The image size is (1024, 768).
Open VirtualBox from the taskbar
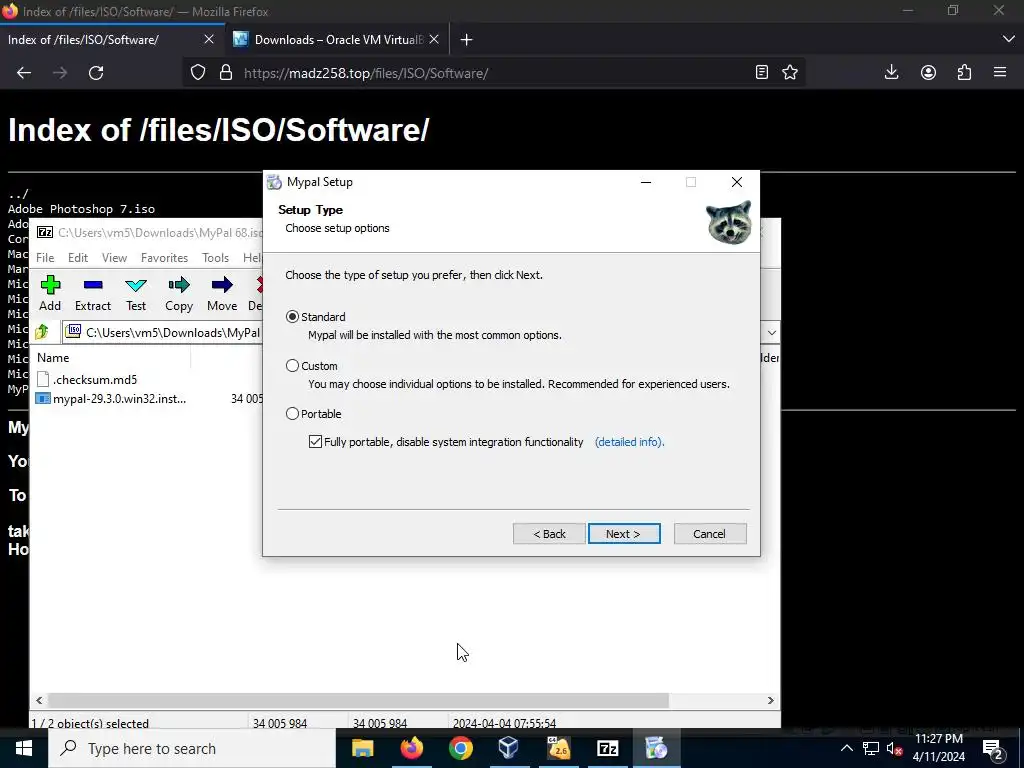[509, 748]
